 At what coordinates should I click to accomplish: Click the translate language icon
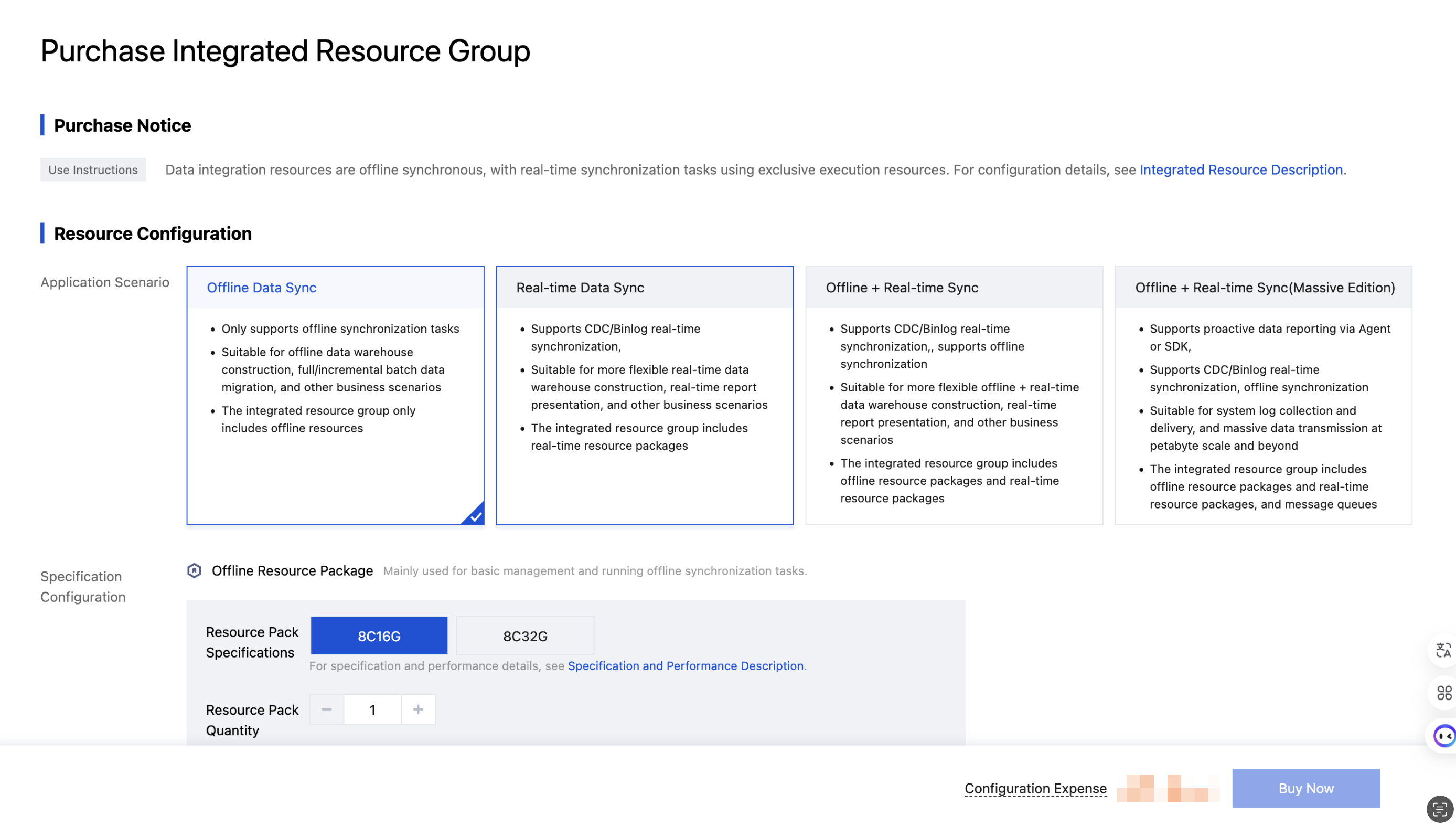1443,650
